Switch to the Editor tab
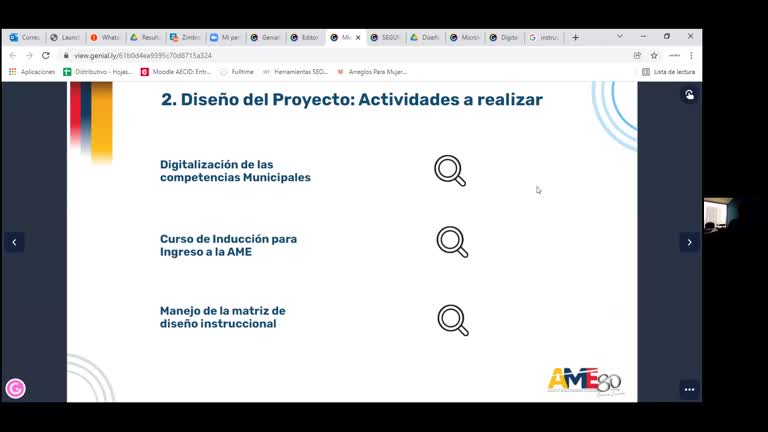The width and height of the screenshot is (768, 432). pyautogui.click(x=305, y=37)
